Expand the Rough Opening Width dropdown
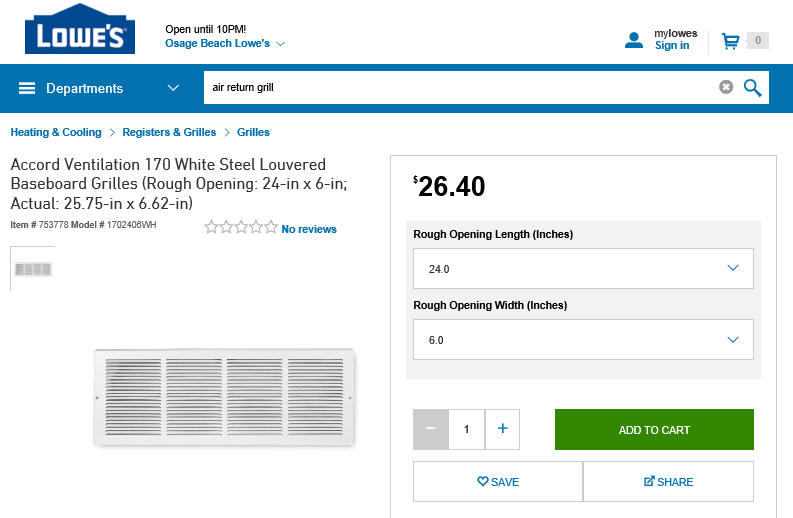Viewport: 793px width, 518px height. (583, 339)
